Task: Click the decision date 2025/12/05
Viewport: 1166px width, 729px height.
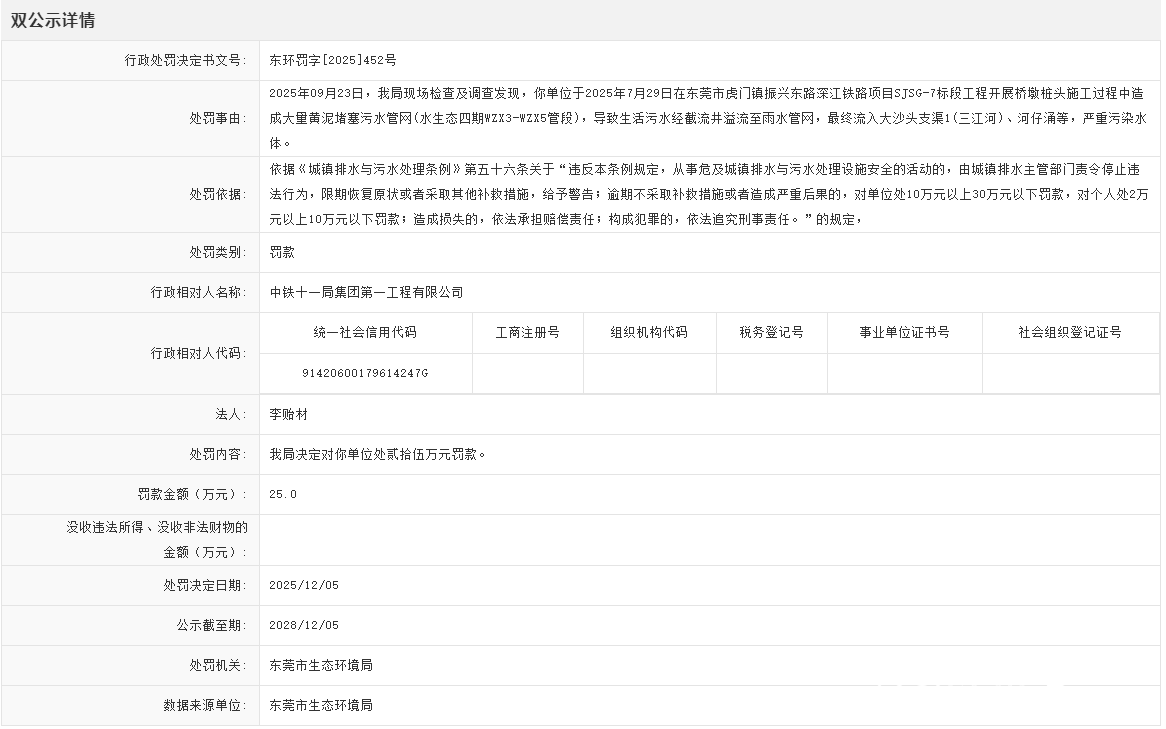Action: pos(304,585)
